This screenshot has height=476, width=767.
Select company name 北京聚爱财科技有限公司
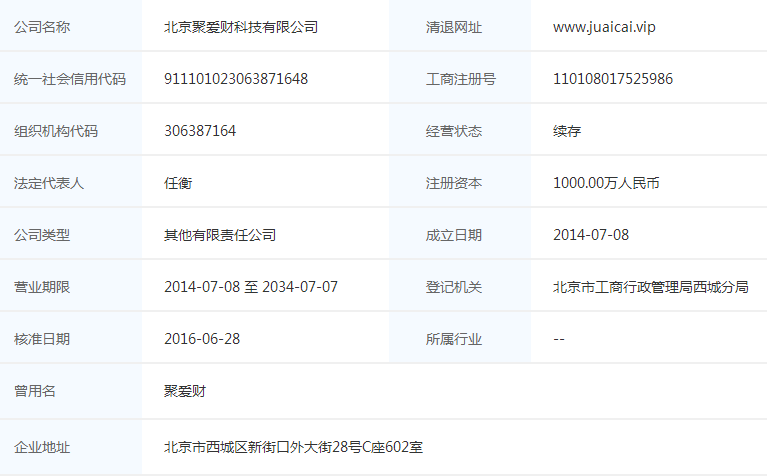241,27
